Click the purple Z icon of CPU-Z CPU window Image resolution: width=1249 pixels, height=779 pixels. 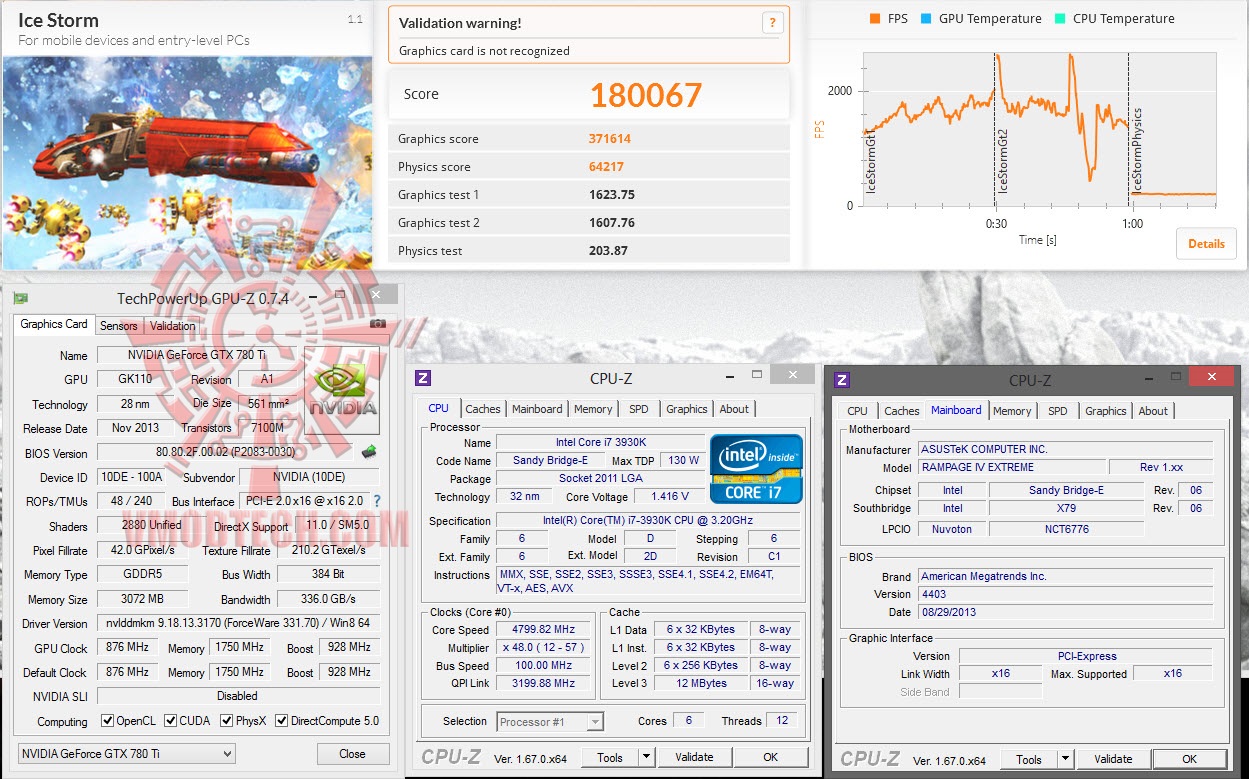tap(423, 378)
